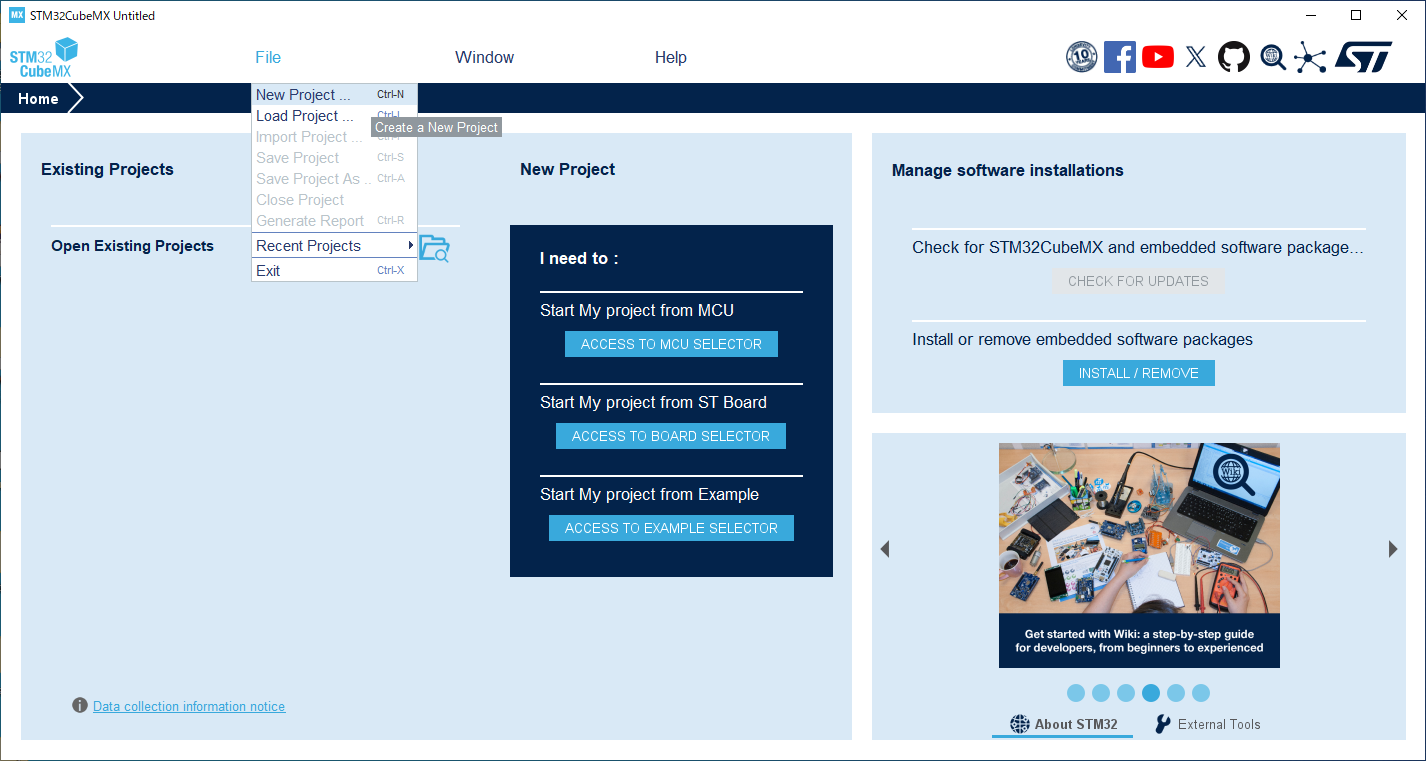This screenshot has width=1426, height=761.
Task: Click the data collection info icon
Action: coord(80,706)
